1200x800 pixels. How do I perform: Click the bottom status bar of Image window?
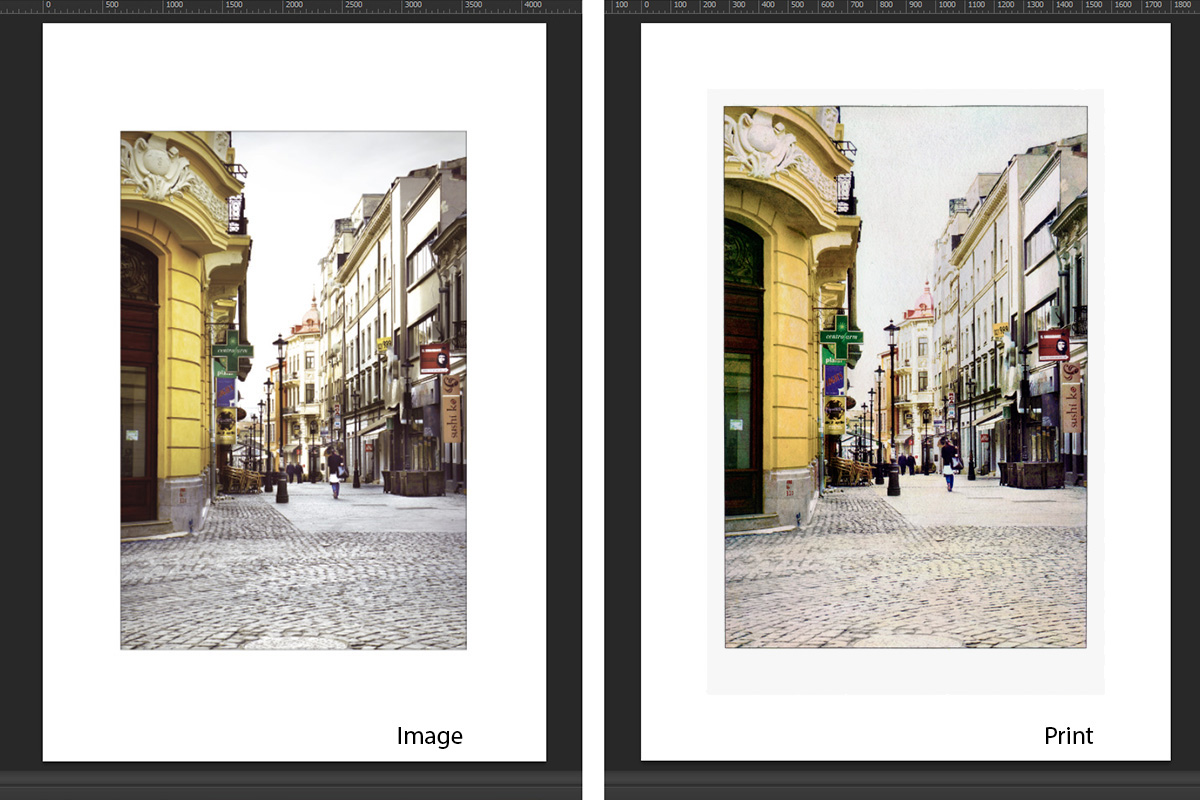pyautogui.click(x=290, y=780)
